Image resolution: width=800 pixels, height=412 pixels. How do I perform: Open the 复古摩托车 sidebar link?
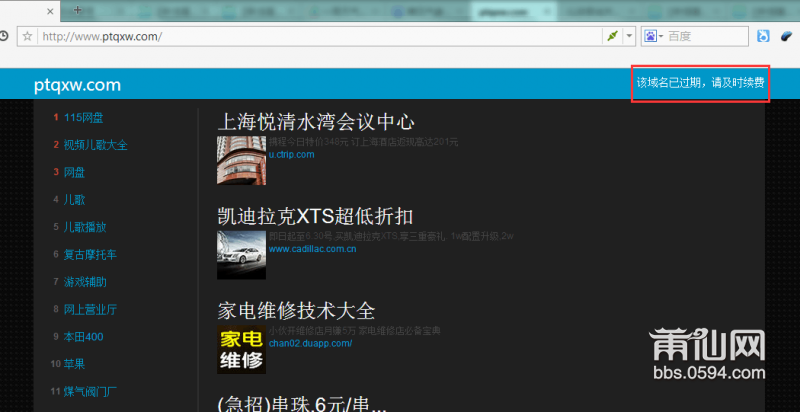90,254
